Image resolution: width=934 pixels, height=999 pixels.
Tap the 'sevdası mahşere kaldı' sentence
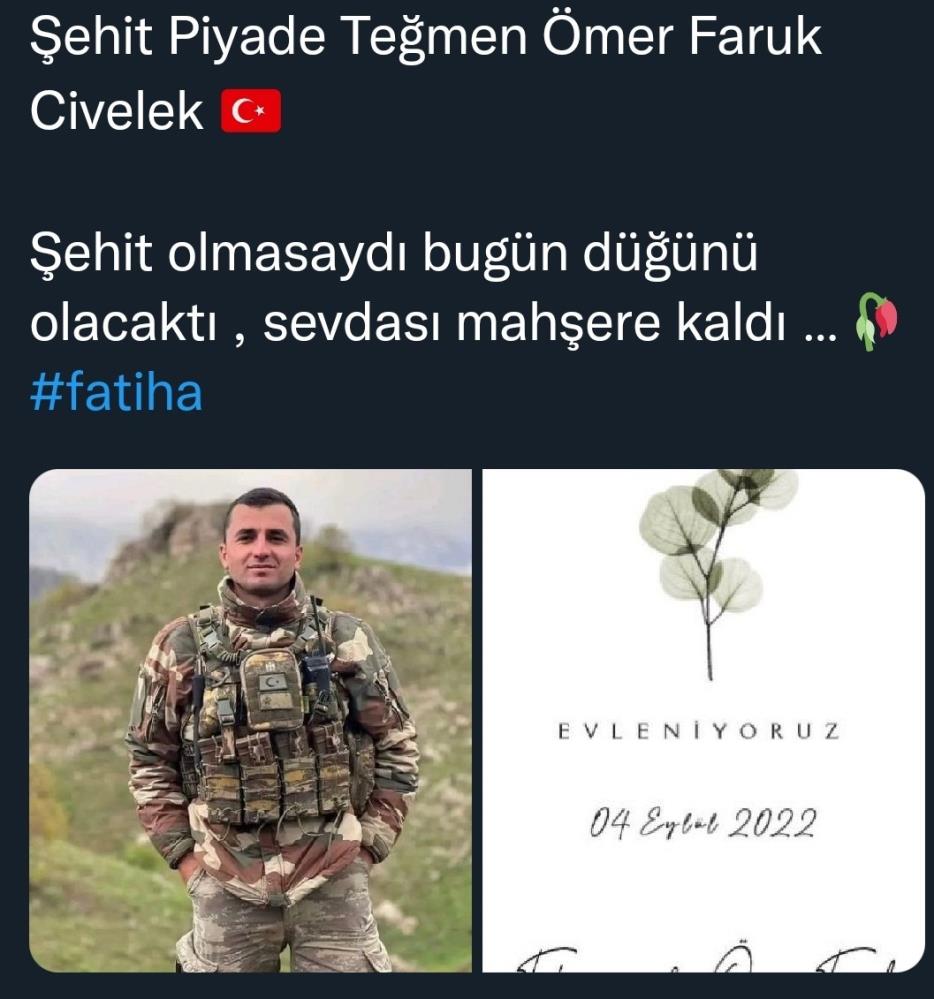[524, 324]
